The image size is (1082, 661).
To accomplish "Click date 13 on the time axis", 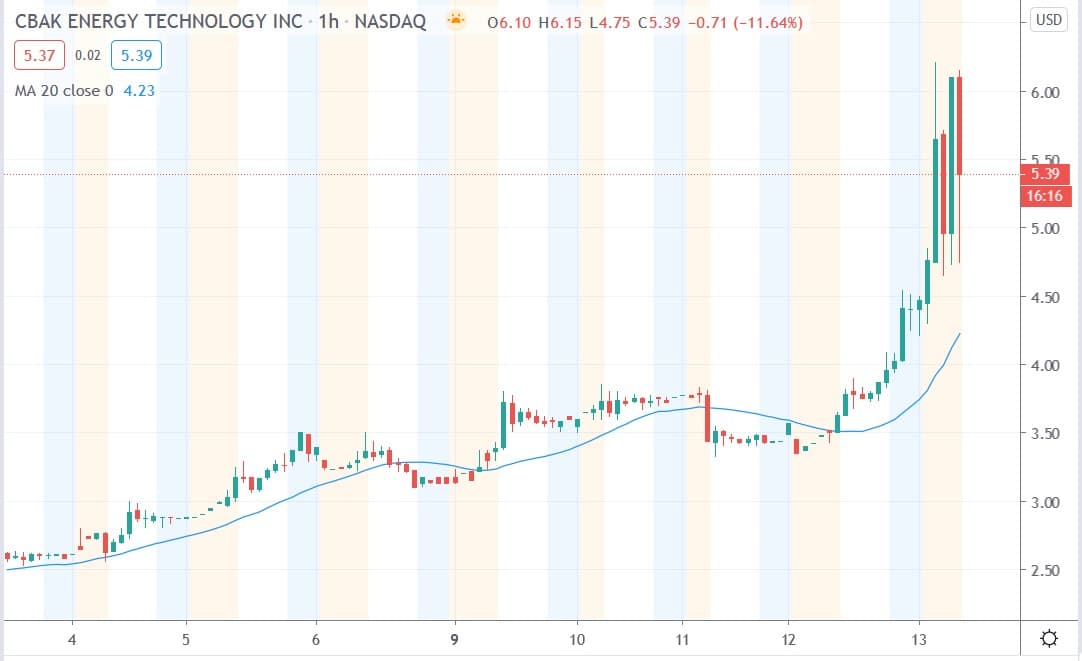I will point(920,639).
